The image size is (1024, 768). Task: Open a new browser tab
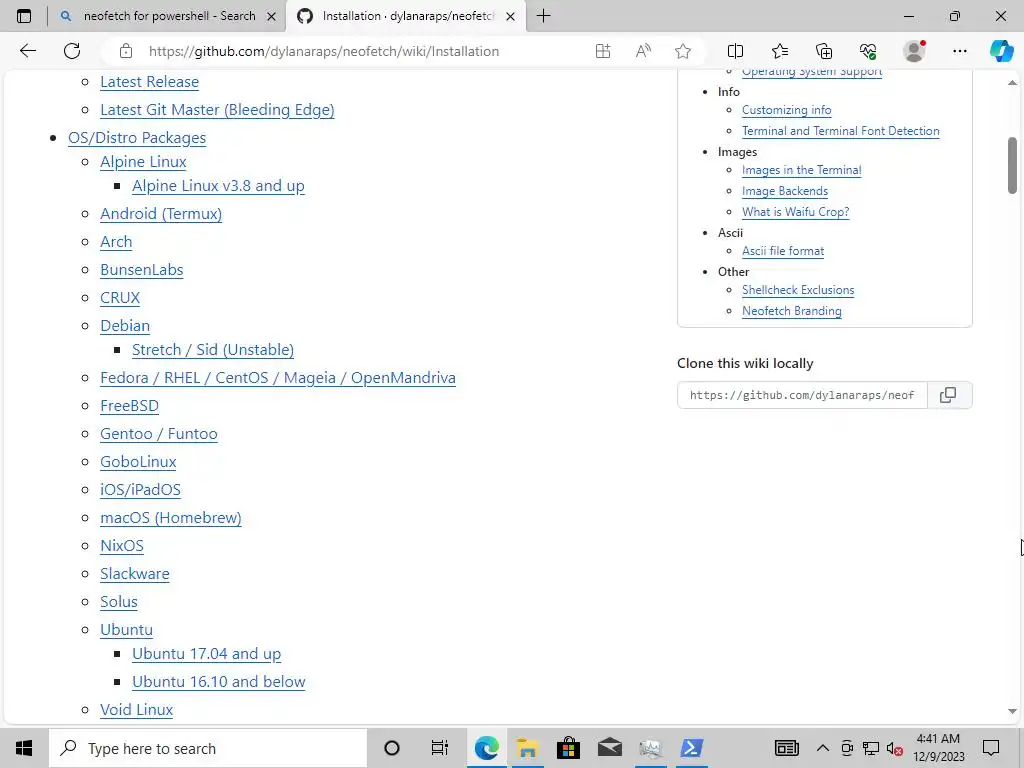point(543,16)
